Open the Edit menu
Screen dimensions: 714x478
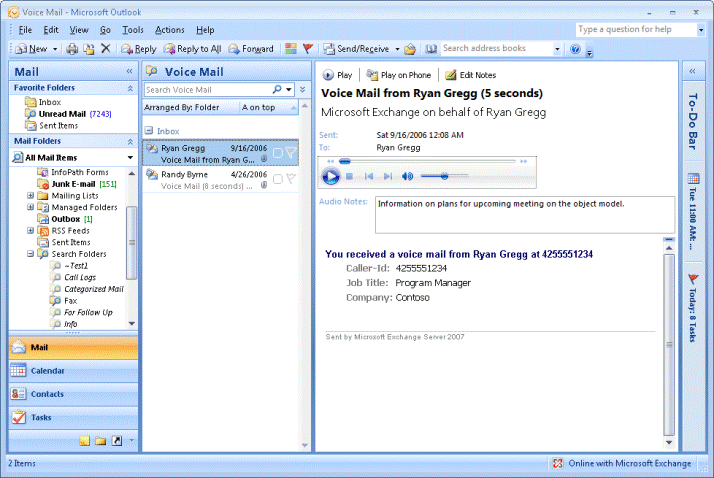pos(51,30)
